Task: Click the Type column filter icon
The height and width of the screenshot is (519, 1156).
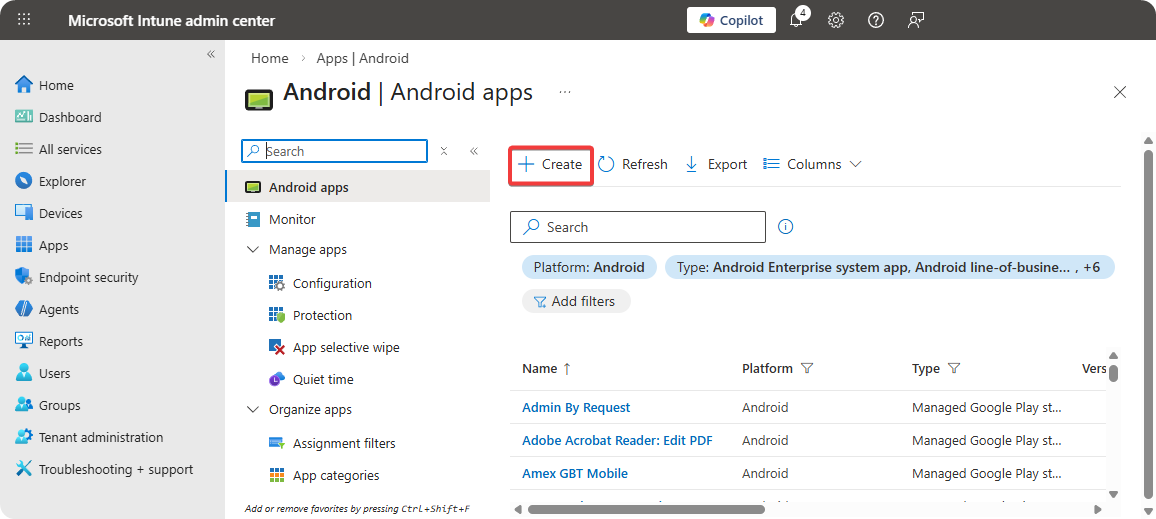Action: coord(954,369)
